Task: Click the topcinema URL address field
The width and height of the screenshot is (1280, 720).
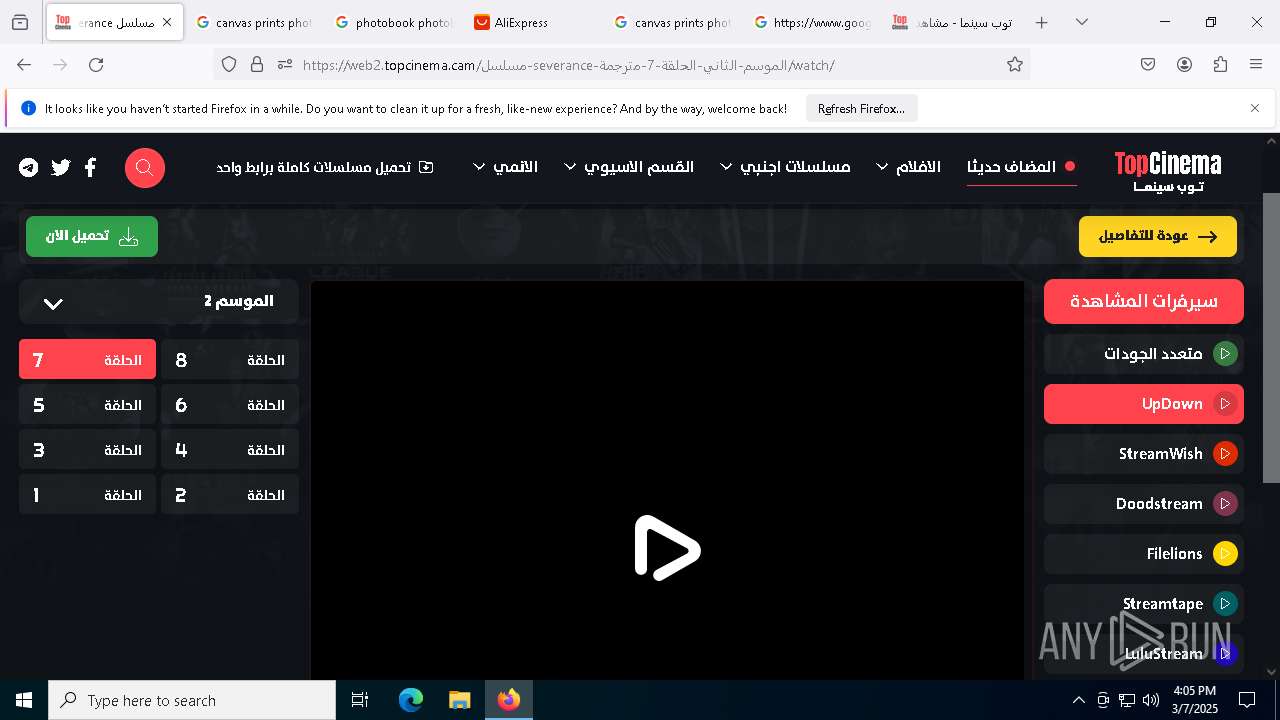Action: point(650,65)
